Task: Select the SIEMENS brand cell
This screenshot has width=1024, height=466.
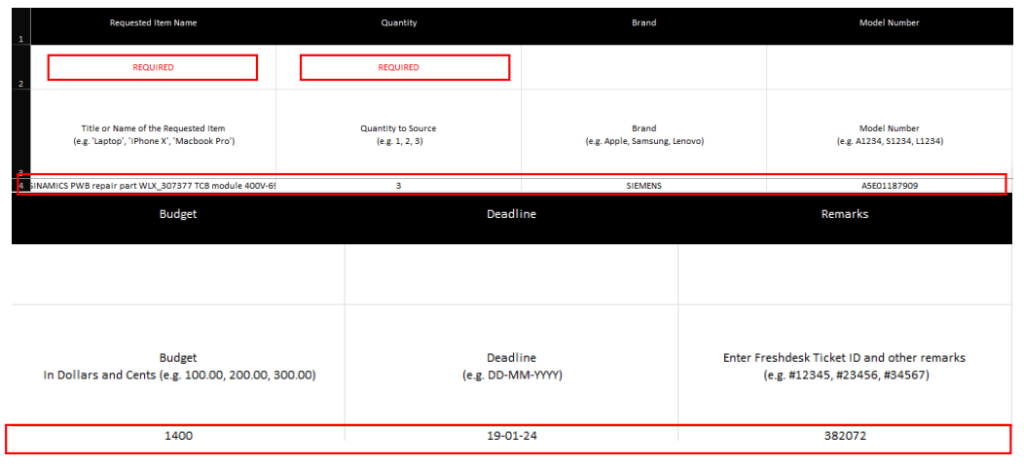Action: 644,185
